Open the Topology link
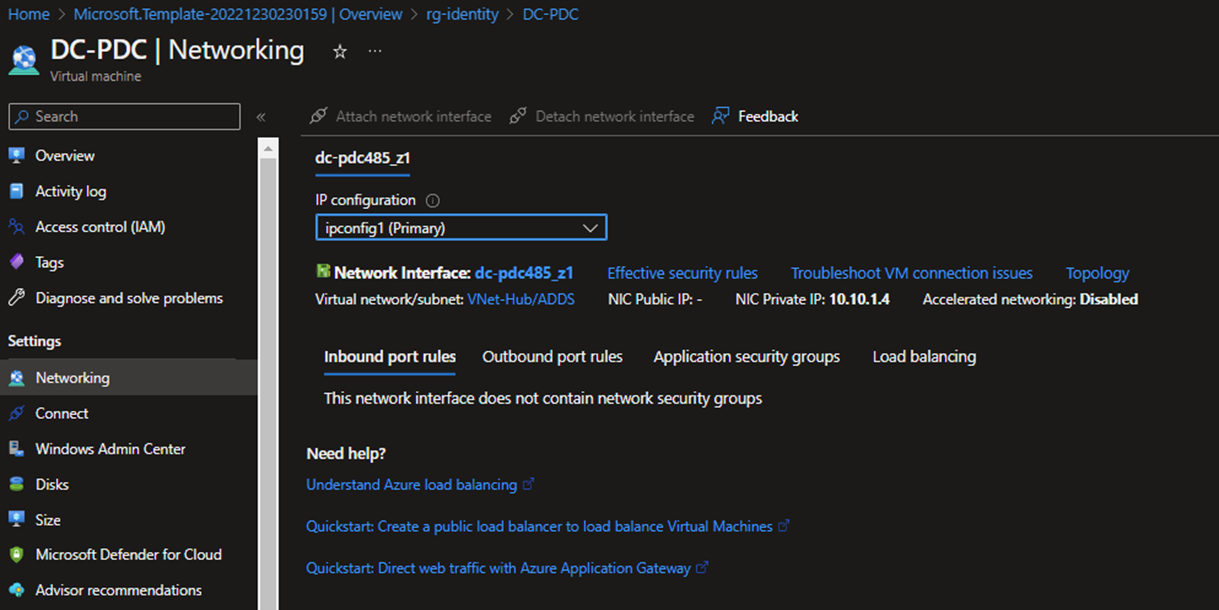This screenshot has width=1219, height=610. coord(1097,273)
